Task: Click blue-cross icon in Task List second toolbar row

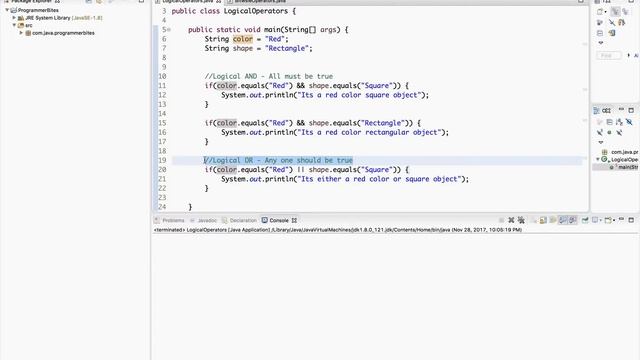Action: (x=612, y=22)
